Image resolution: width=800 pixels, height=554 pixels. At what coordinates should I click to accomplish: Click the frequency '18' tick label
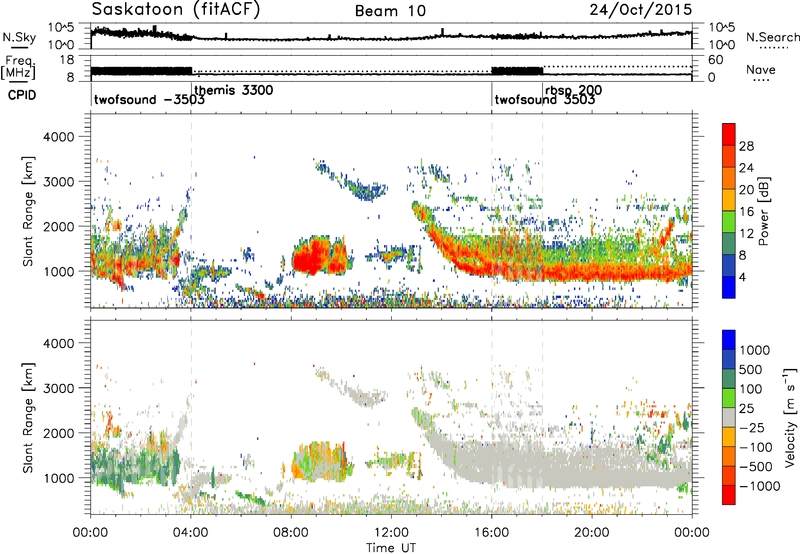click(x=66, y=59)
